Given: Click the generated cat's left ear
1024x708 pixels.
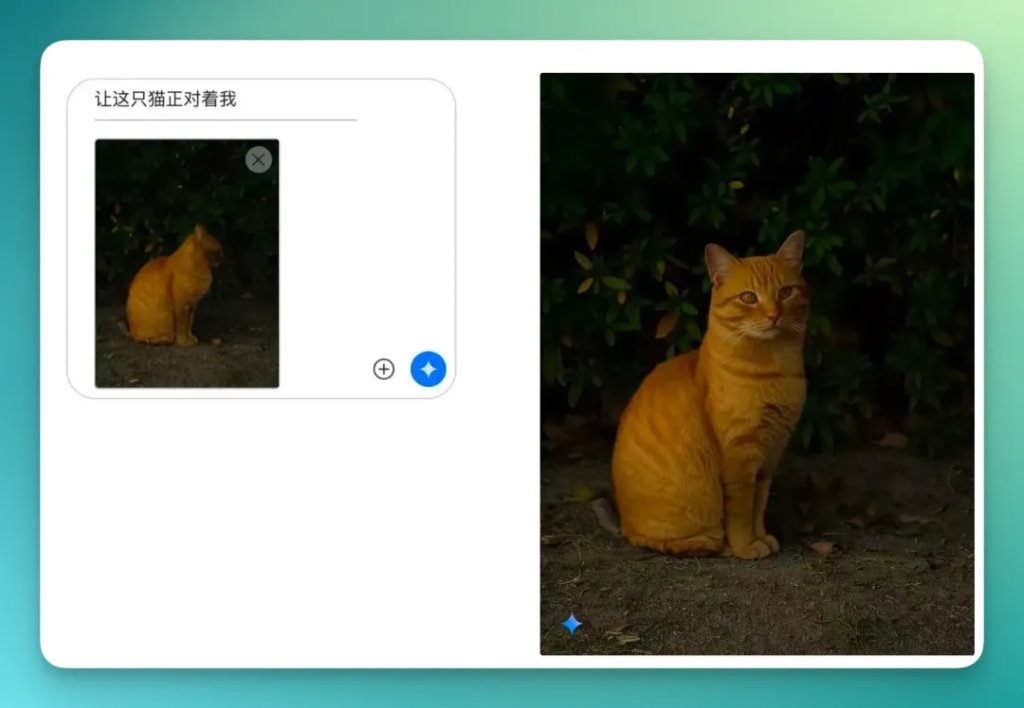Looking at the screenshot, I should (718, 261).
